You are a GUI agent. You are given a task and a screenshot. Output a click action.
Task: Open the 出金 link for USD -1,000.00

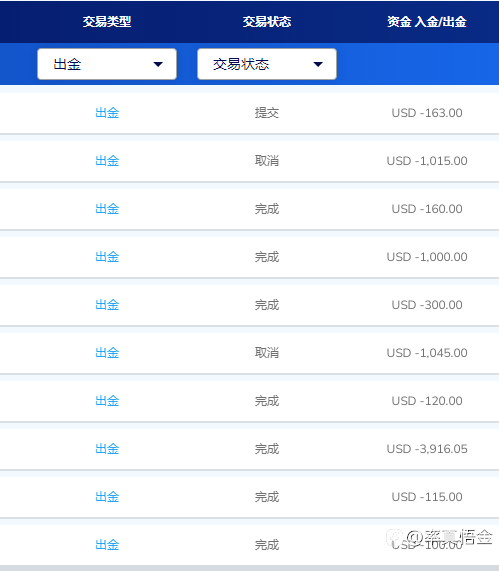[107, 257]
